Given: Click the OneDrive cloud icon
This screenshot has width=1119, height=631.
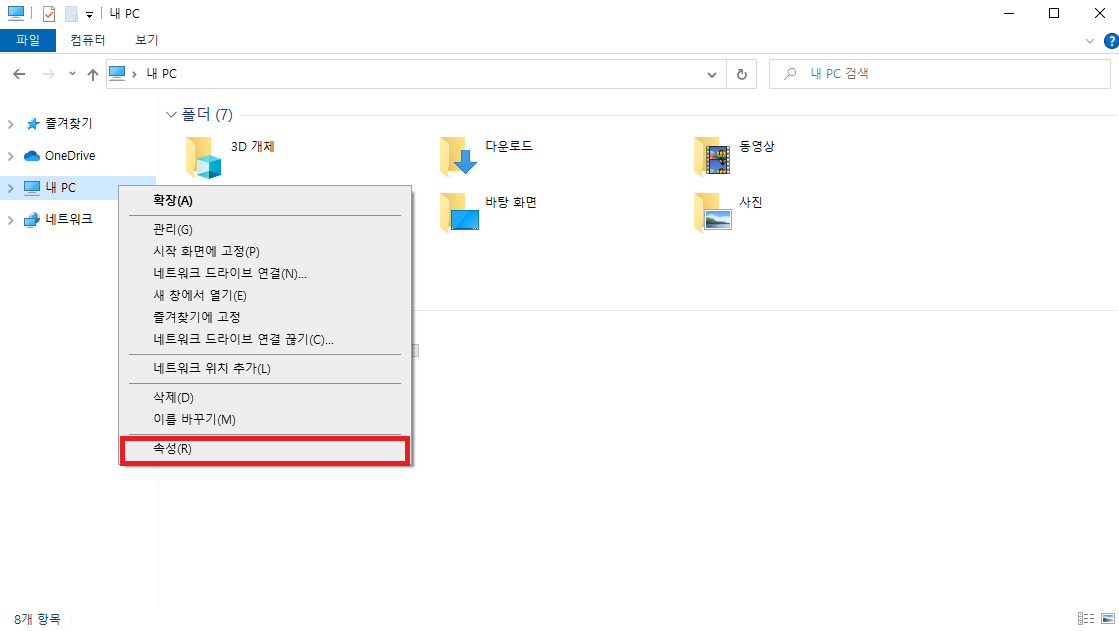Looking at the screenshot, I should click(31, 156).
